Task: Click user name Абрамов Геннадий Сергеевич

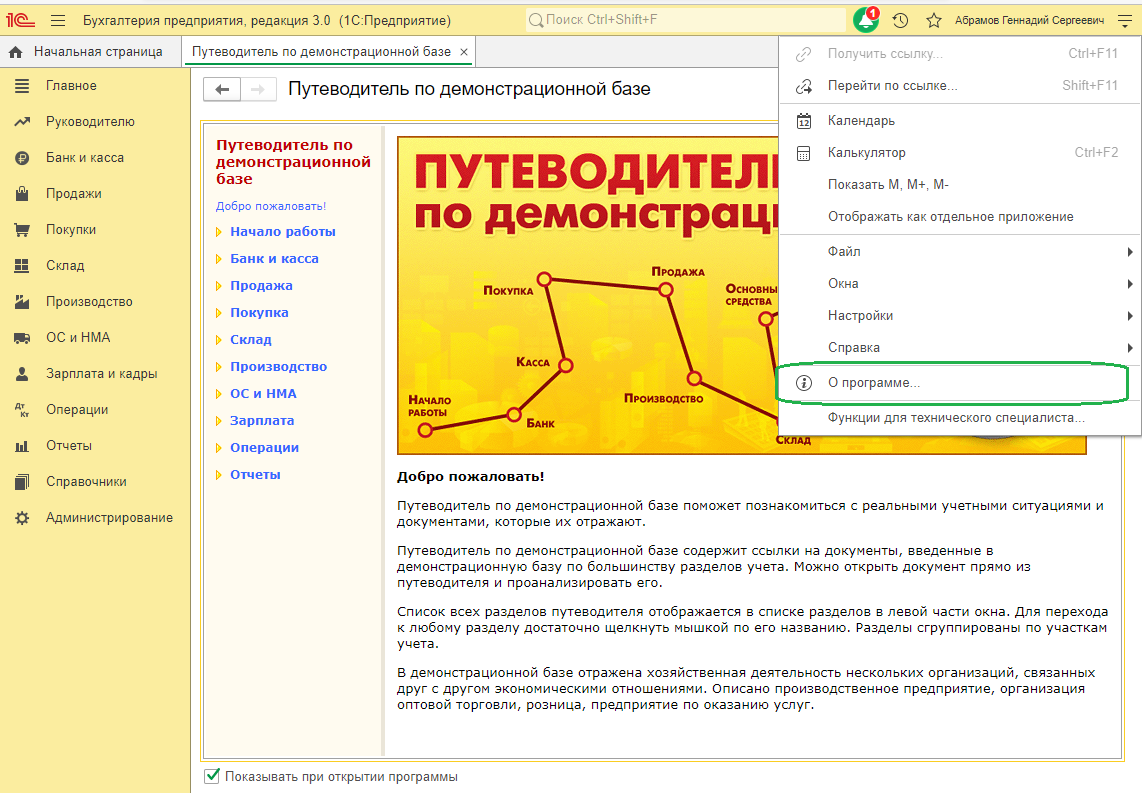Action: [x=1029, y=20]
